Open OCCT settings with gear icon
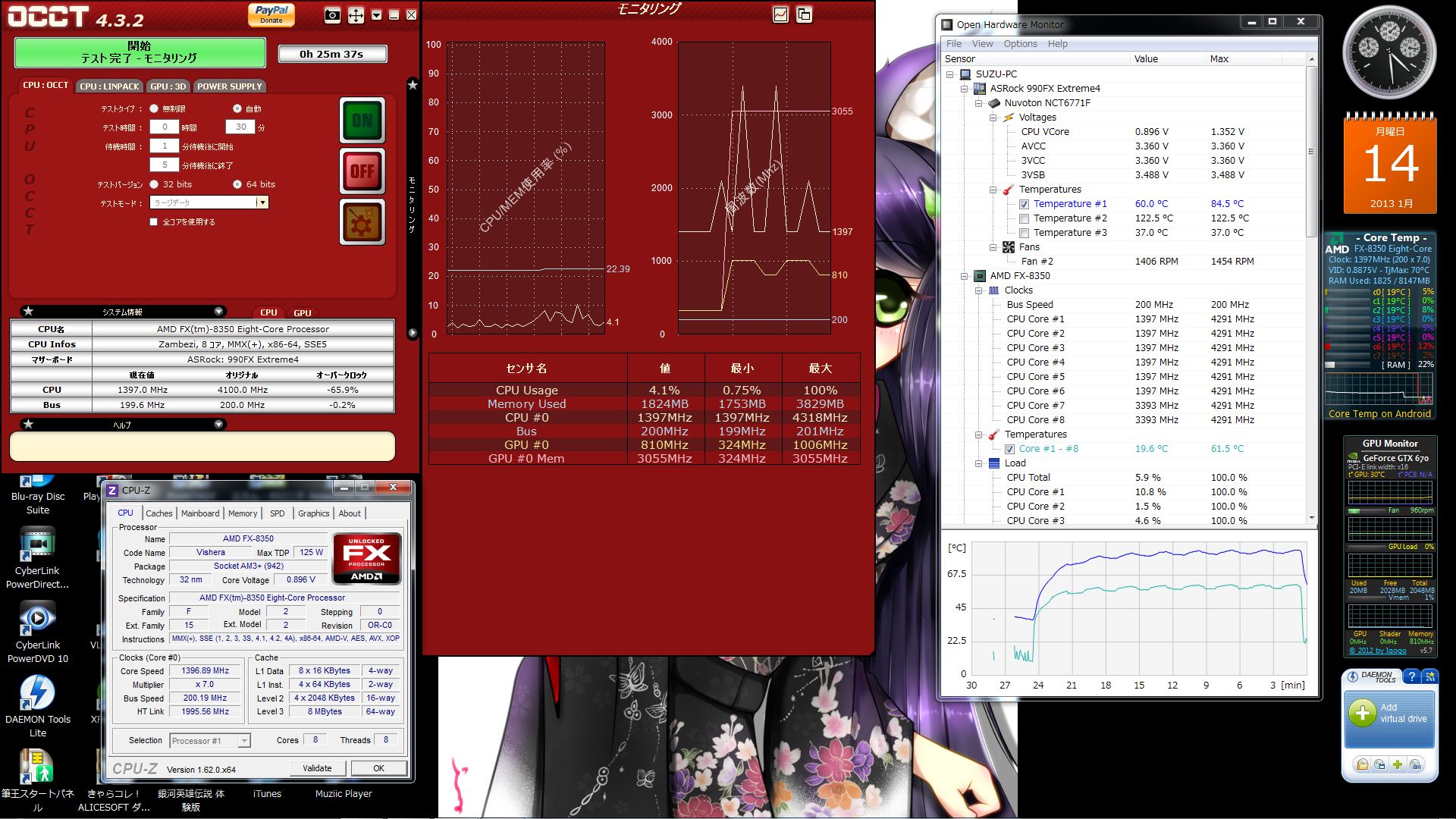Image resolution: width=1456 pixels, height=819 pixels. pos(362,222)
